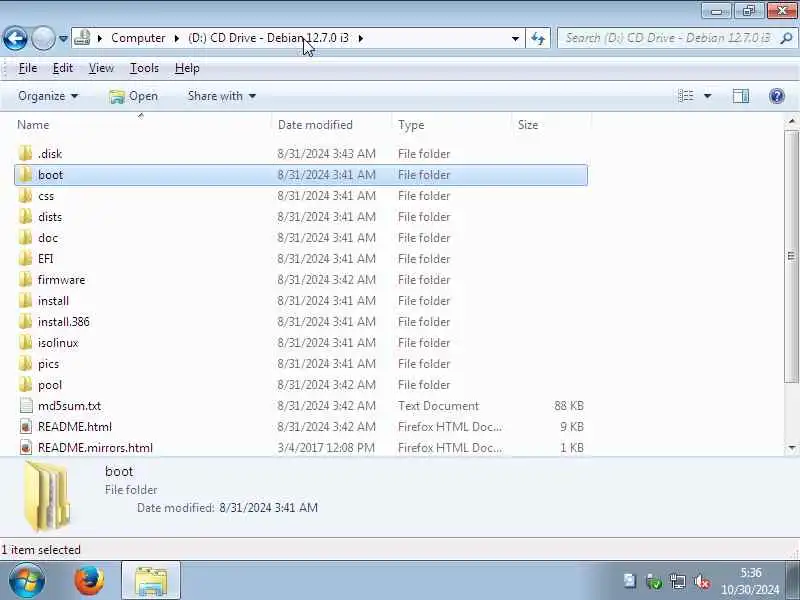Click the scroll down arrow of file list
800x600 pixels.
pyautogui.click(x=791, y=448)
